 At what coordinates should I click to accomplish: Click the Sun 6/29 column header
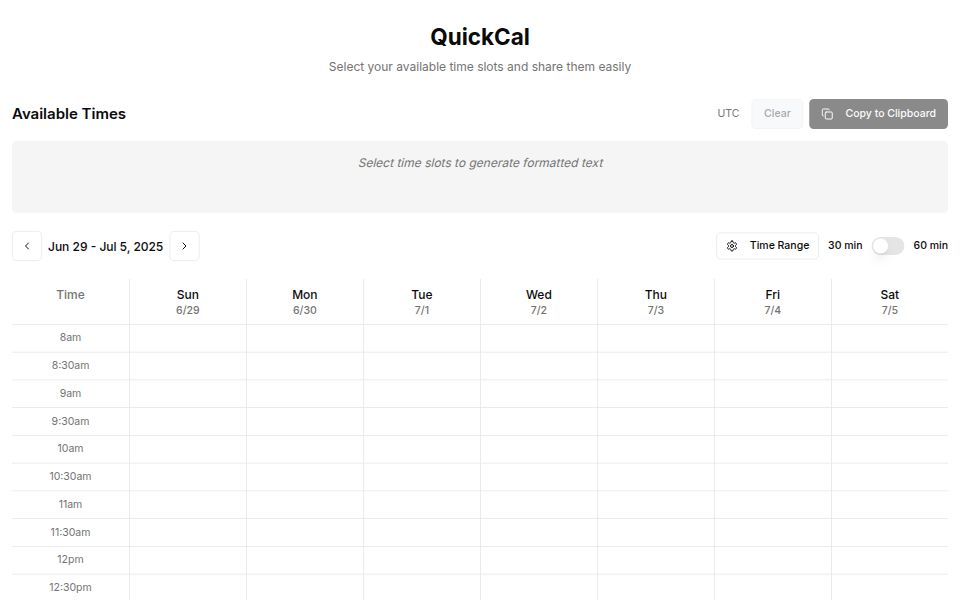pos(187,301)
